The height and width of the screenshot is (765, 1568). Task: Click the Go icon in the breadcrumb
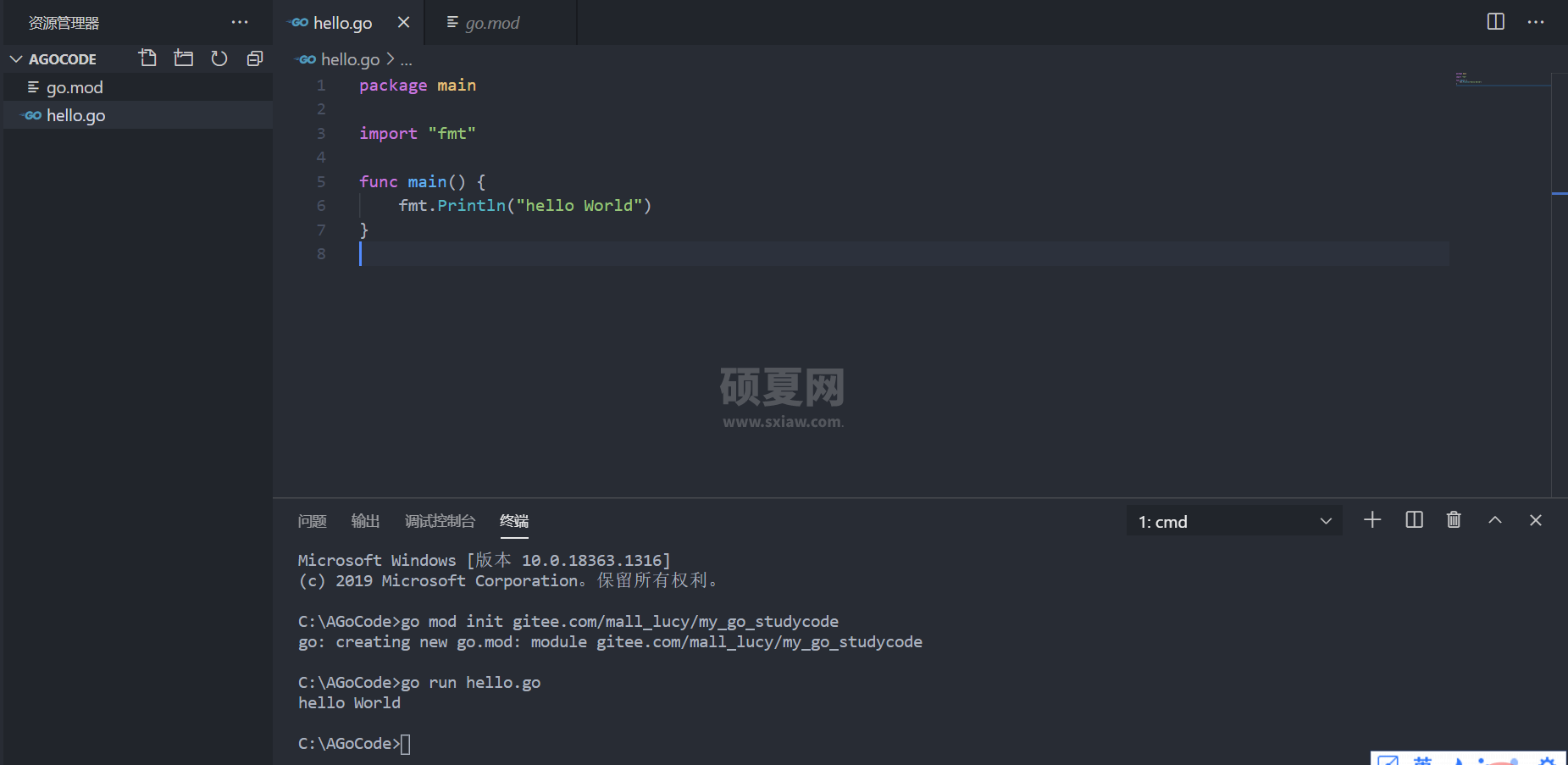point(307,59)
